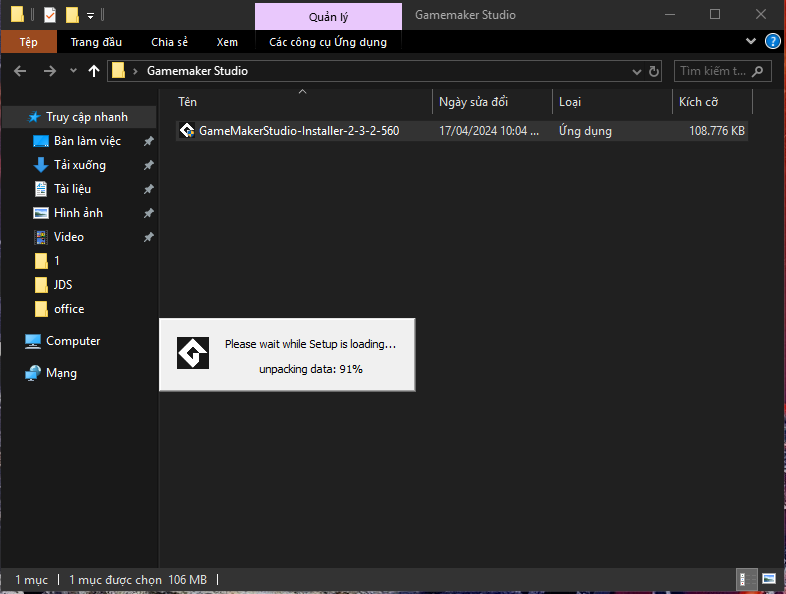Image resolution: width=786 pixels, height=594 pixels.
Task: Switch to details view in status bar
Action: point(746,579)
